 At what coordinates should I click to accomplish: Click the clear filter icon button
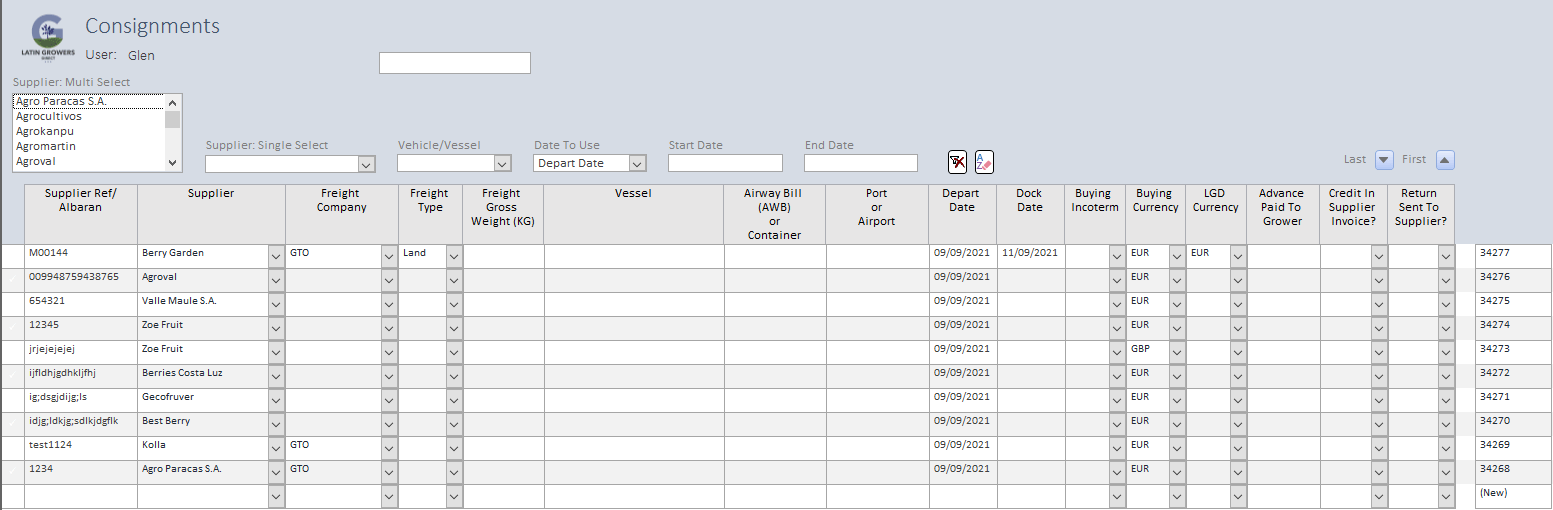[957, 162]
